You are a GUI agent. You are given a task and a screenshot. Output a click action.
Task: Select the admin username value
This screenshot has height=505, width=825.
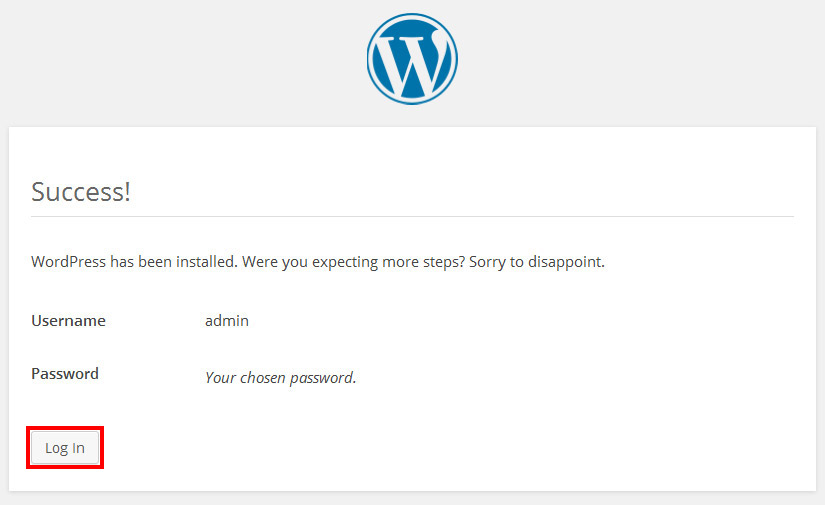coord(227,321)
